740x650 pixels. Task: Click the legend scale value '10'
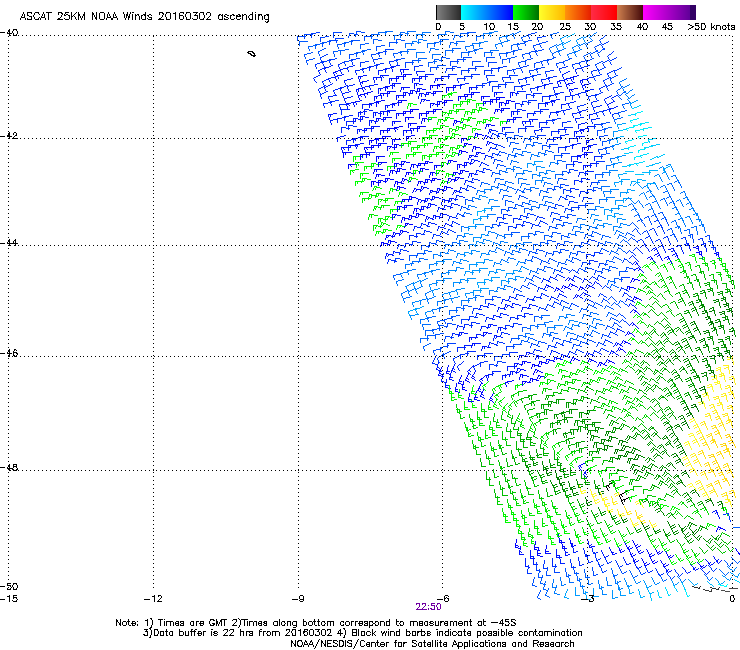coord(489,27)
